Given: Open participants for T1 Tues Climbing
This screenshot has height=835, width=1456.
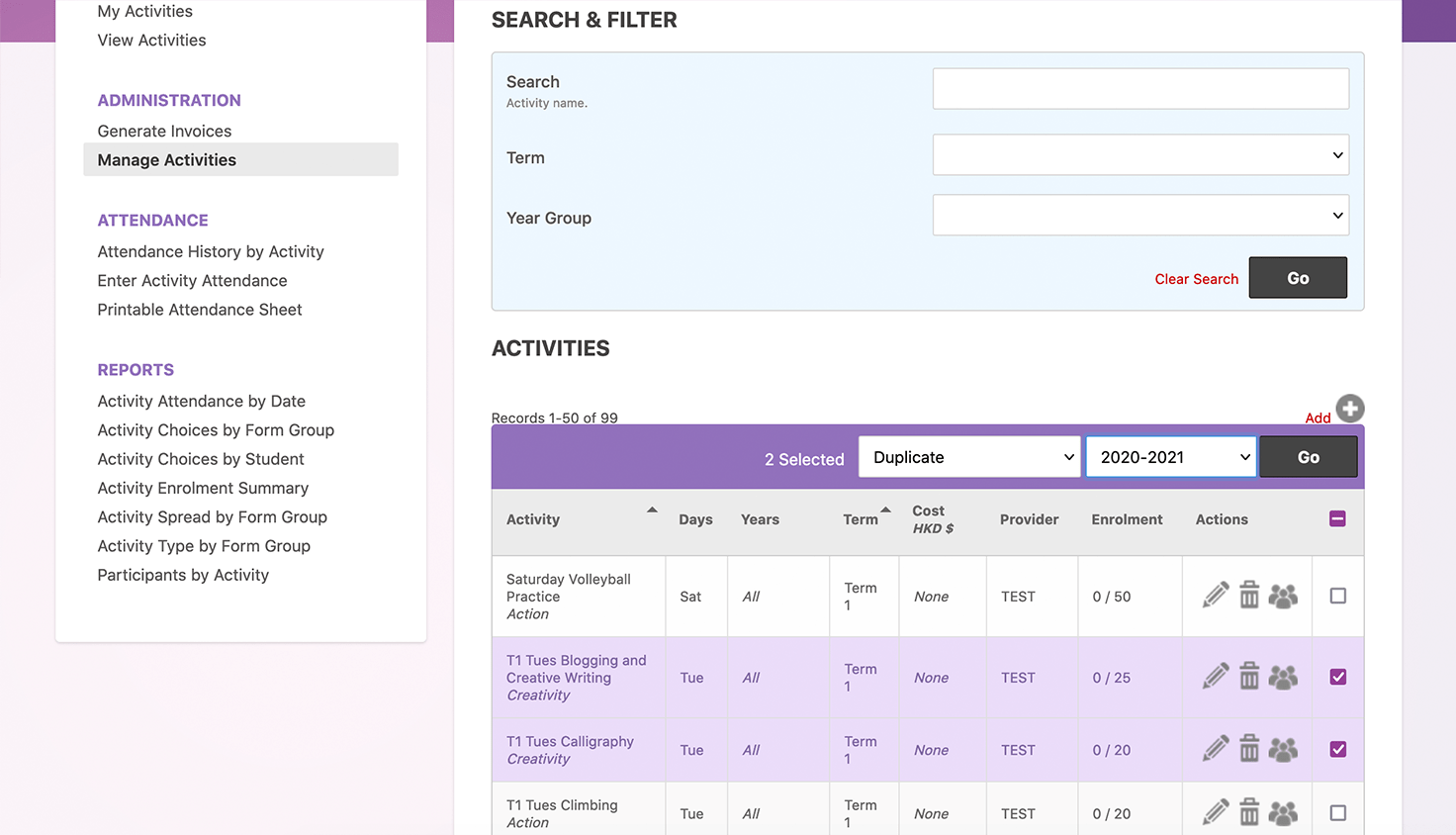Looking at the screenshot, I should coord(1283,812).
